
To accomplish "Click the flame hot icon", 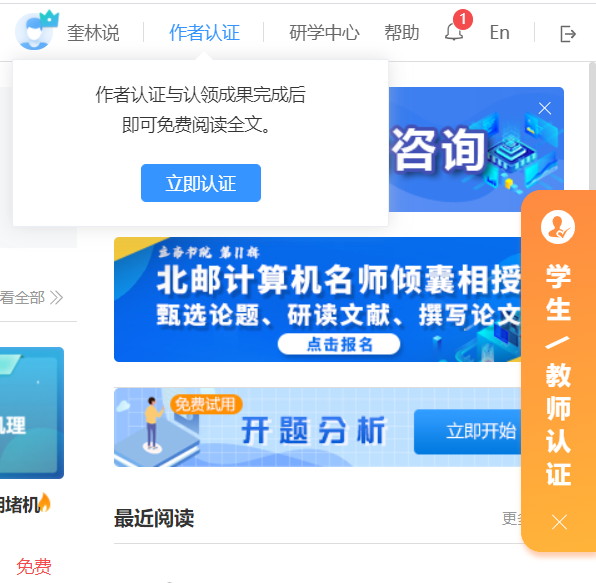I will 45,502.
